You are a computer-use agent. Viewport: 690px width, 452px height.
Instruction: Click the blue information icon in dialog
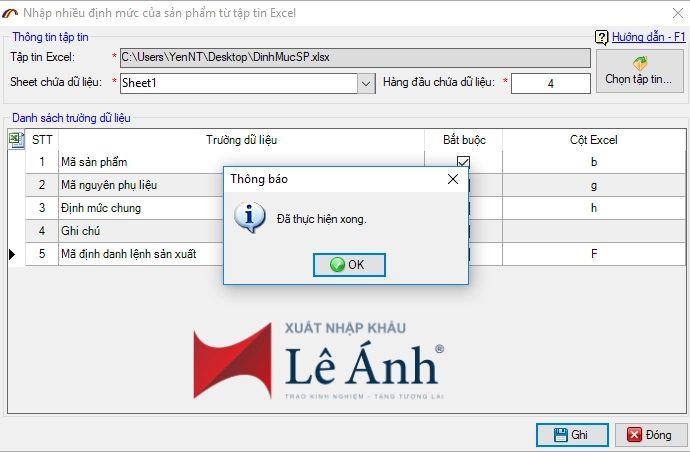click(249, 217)
